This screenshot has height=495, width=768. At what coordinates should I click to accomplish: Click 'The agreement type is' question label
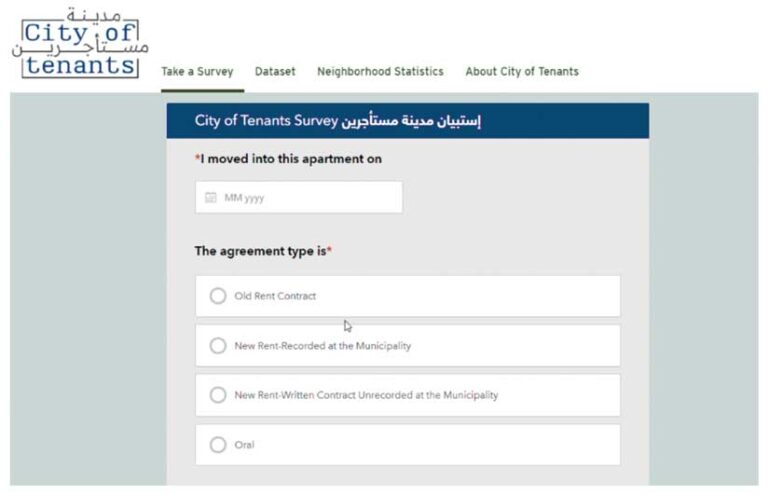(x=263, y=251)
